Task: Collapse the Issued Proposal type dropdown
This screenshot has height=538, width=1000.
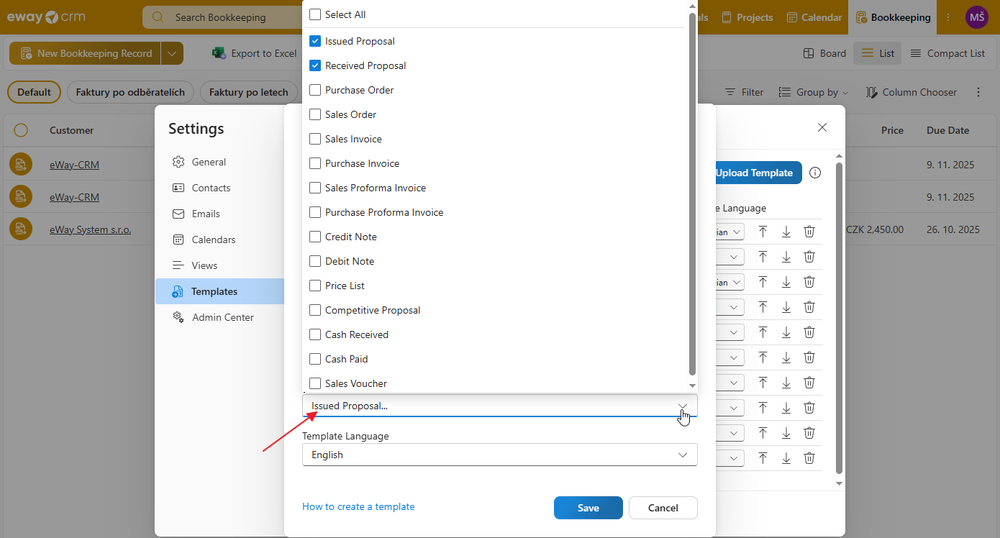Action: coord(683,406)
